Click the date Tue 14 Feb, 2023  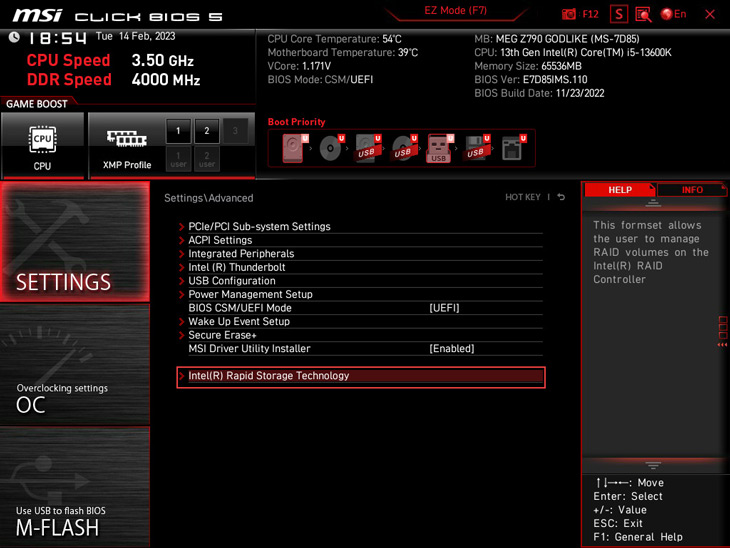[x=135, y=36]
